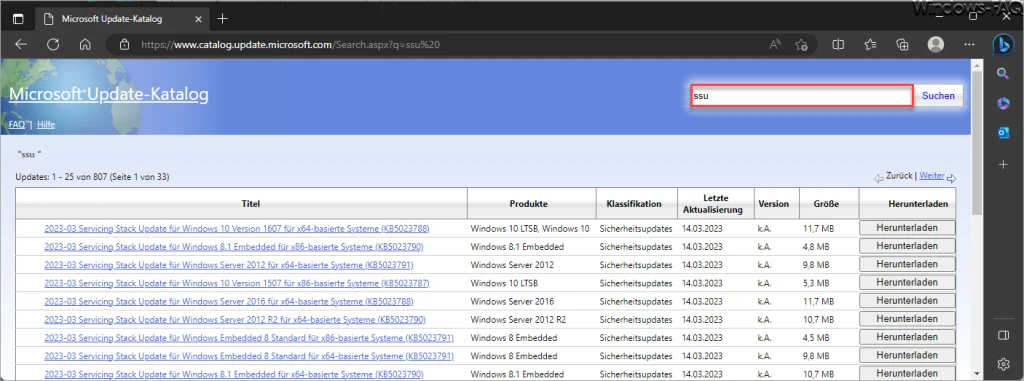
Task: Add this page to favorites
Action: 802,44
